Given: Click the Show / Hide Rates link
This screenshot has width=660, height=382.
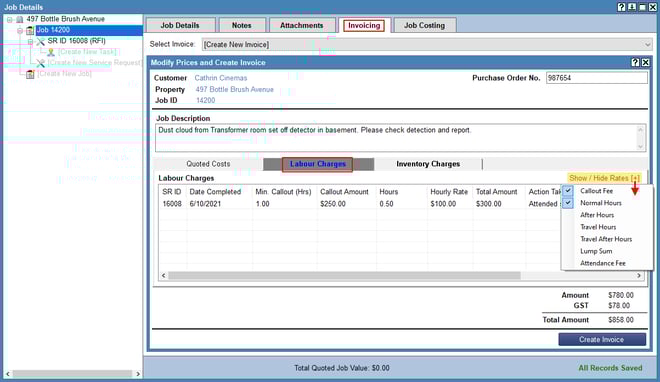Looking at the screenshot, I should tap(604, 178).
